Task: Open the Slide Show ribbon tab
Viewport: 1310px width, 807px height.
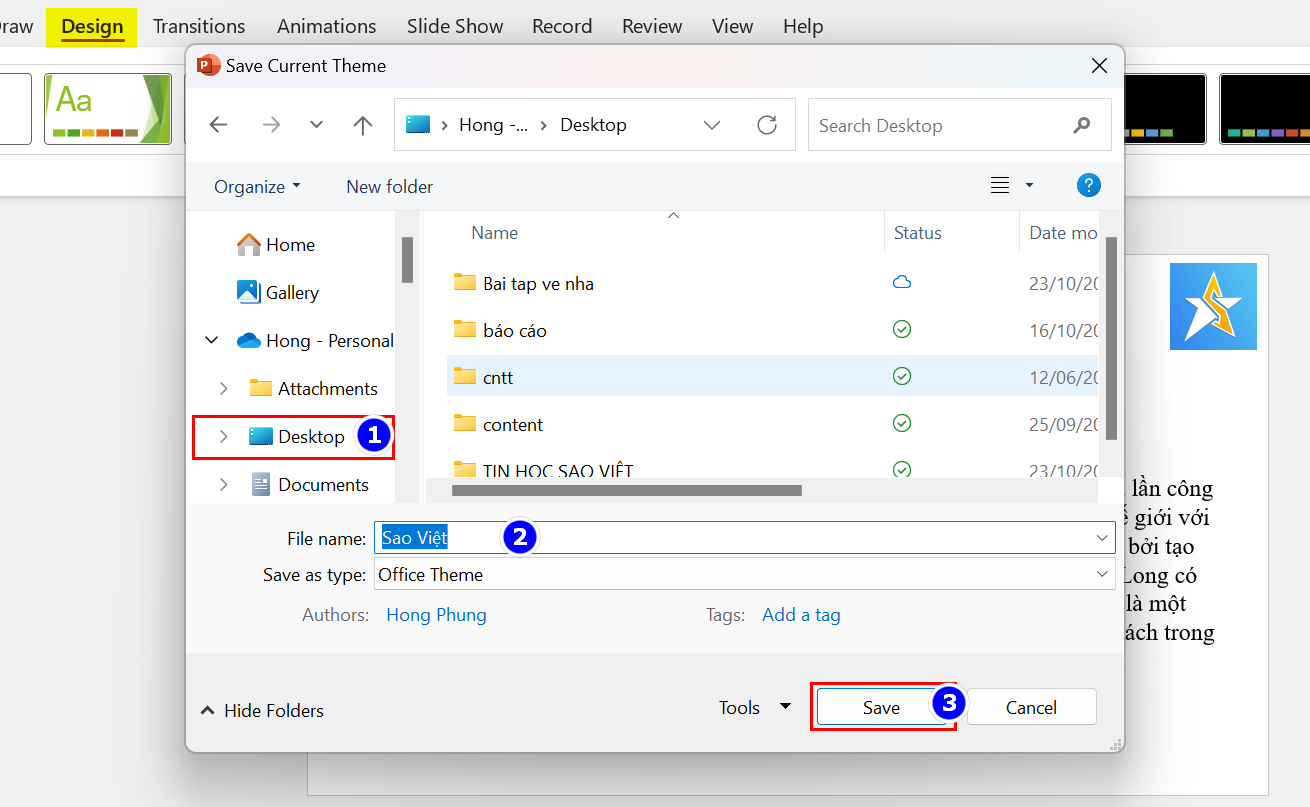Action: [x=455, y=26]
